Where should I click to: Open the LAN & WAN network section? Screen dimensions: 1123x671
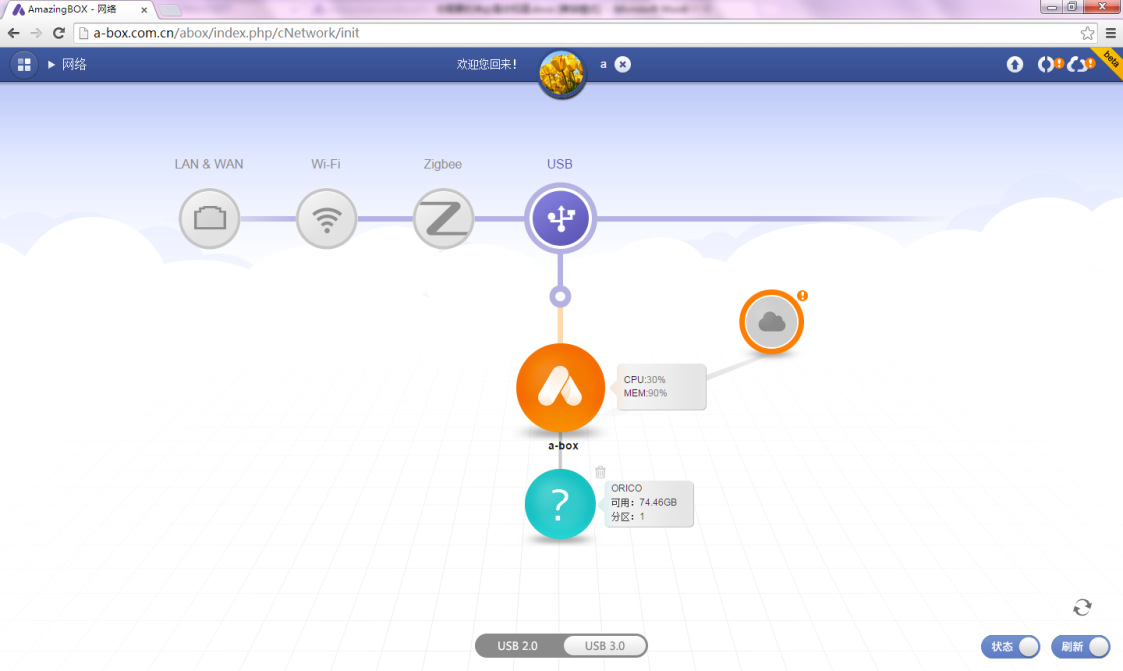pos(209,219)
